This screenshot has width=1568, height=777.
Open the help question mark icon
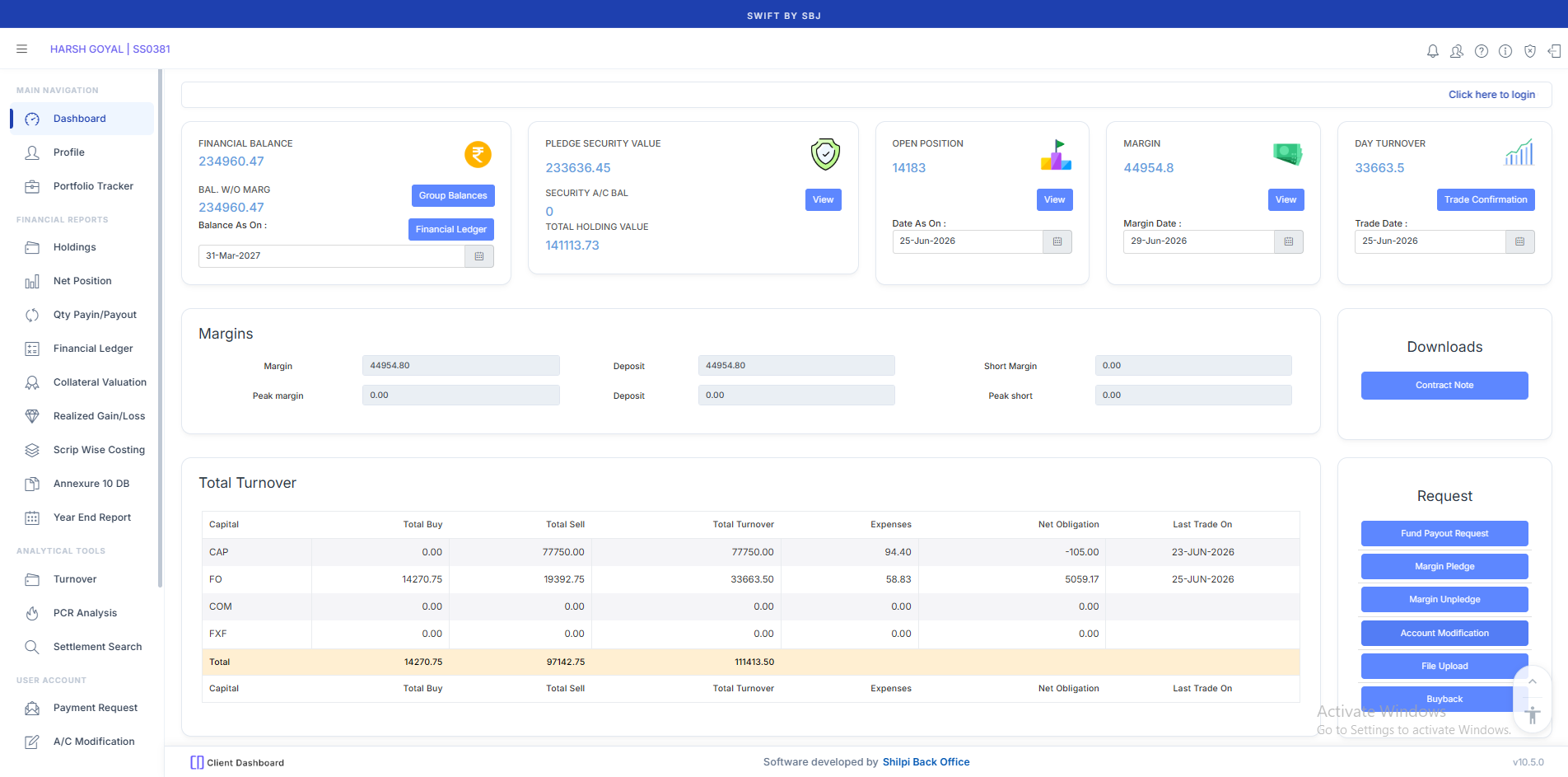click(x=1482, y=51)
